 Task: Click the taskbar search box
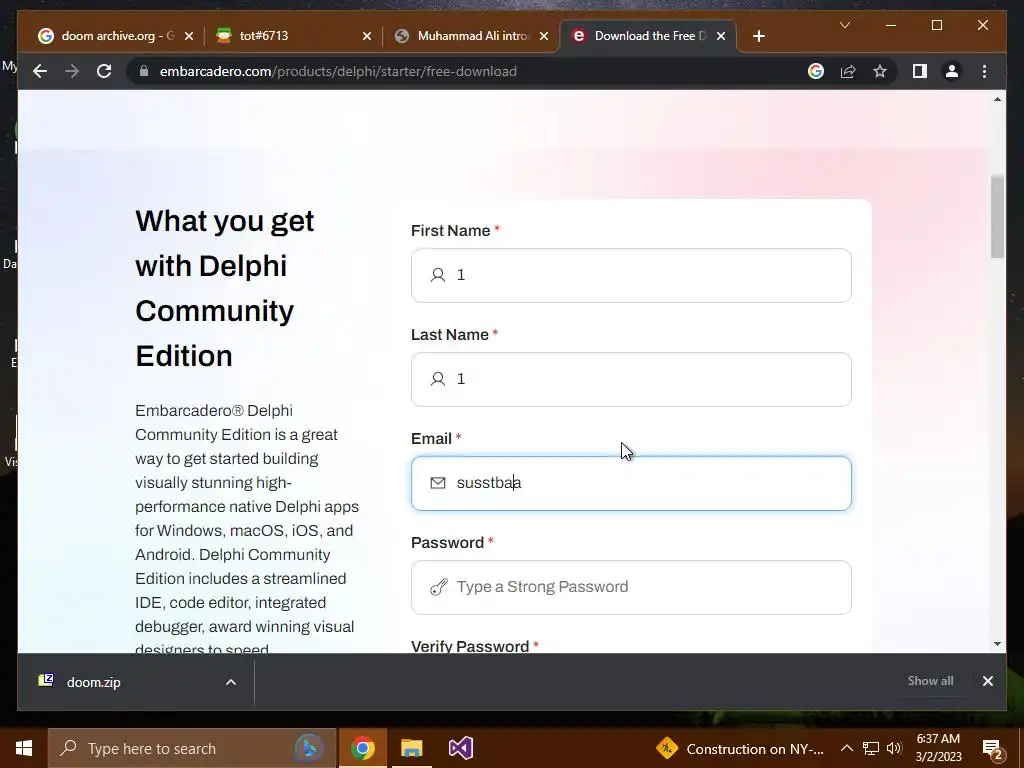coord(192,748)
